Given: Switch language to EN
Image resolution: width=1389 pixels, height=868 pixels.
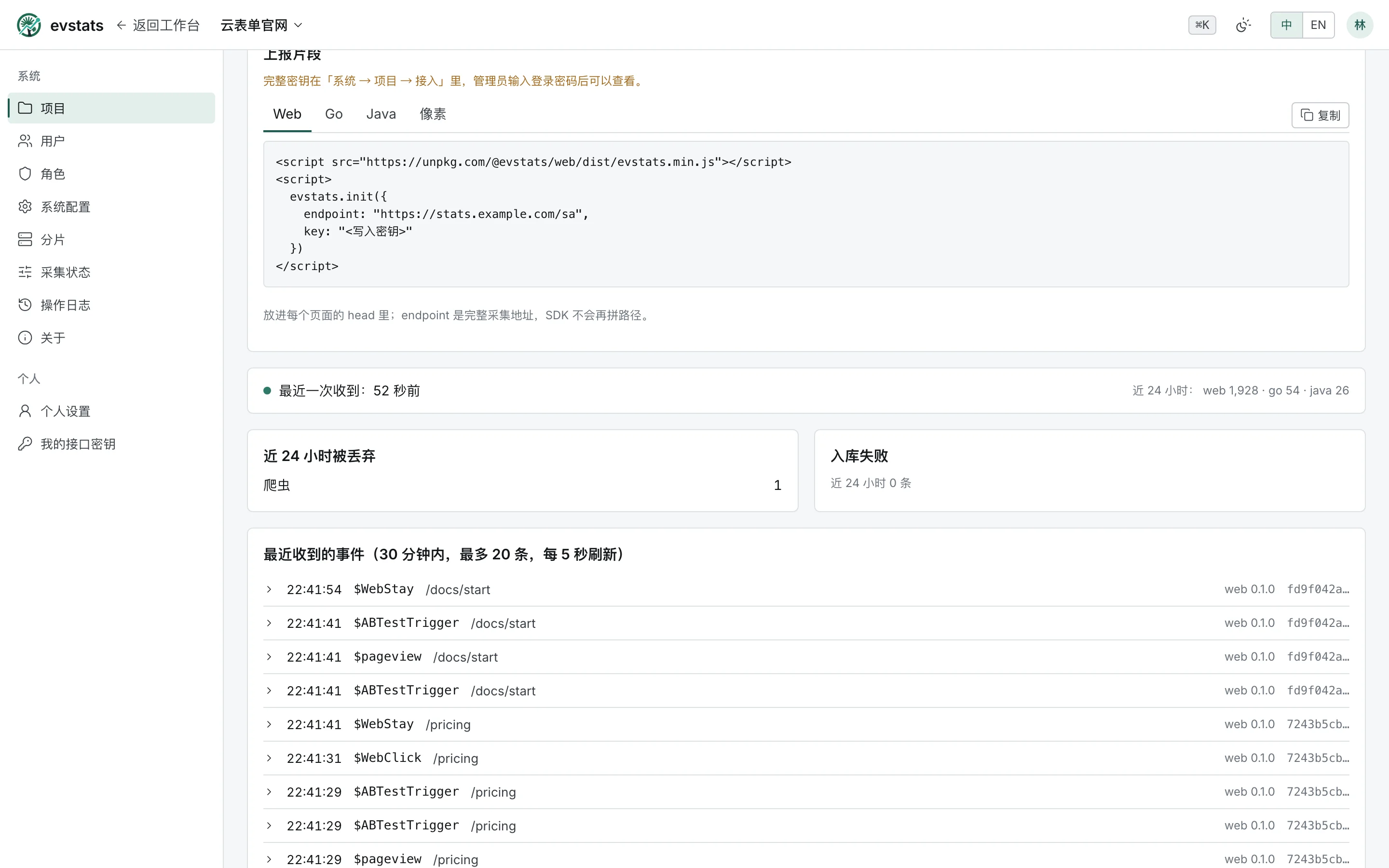Looking at the screenshot, I should point(1319,25).
